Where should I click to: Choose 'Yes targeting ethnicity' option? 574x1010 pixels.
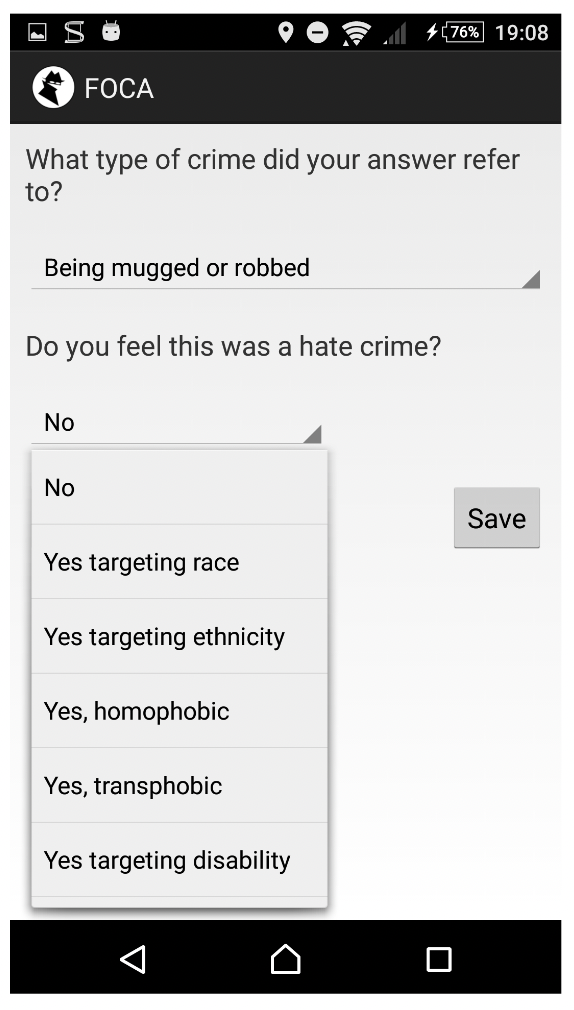(x=180, y=636)
